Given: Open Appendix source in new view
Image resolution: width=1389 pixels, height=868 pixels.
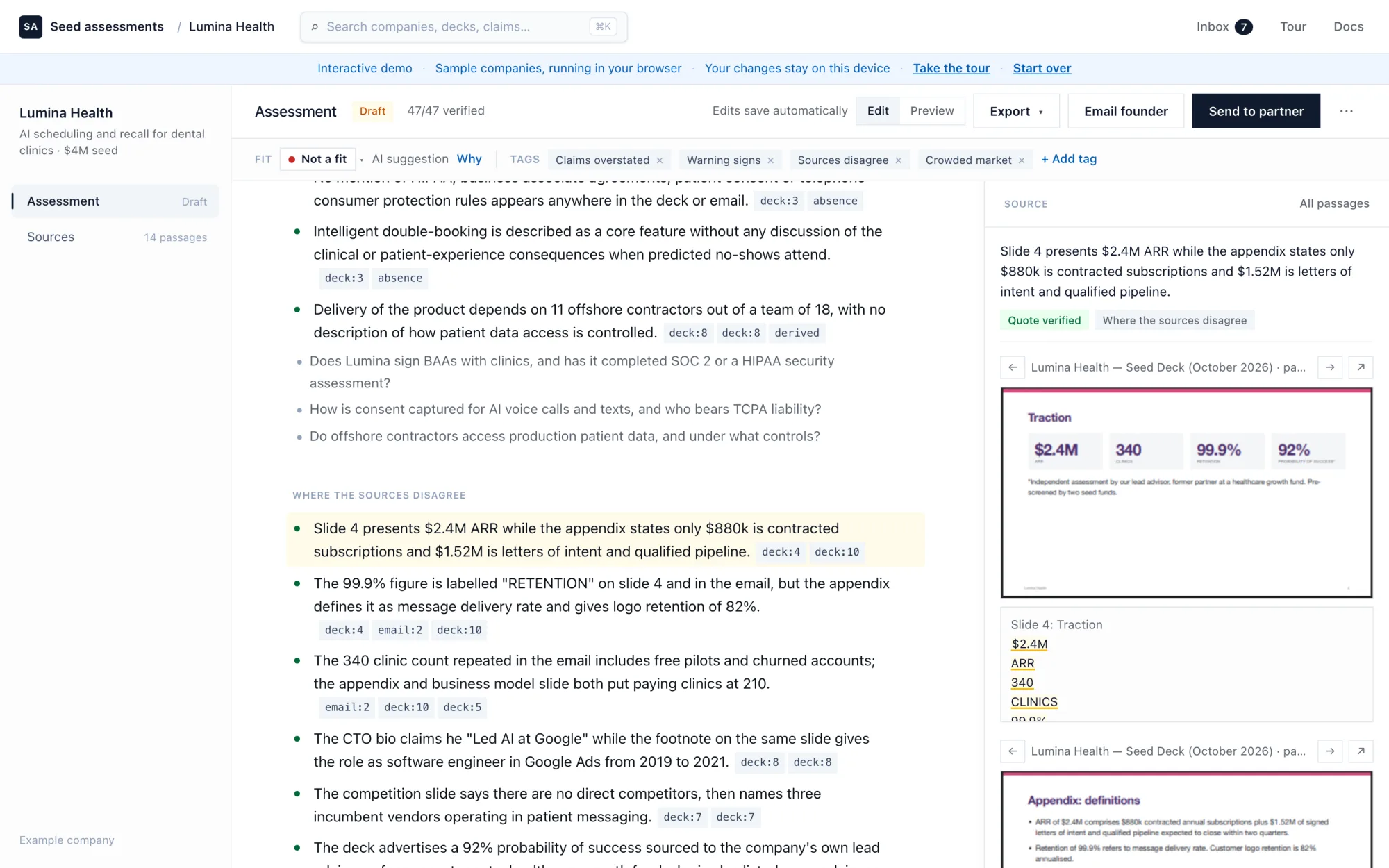Looking at the screenshot, I should click(x=1361, y=751).
